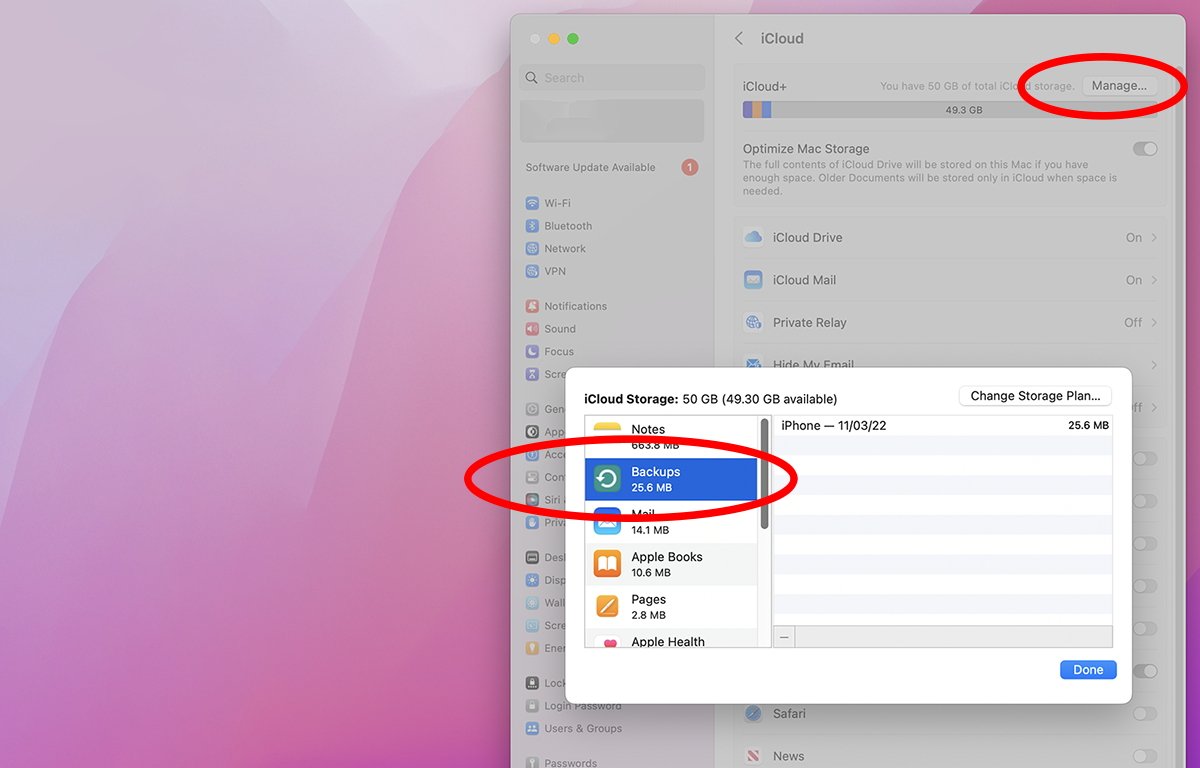1200x768 pixels.
Task: Select the Network globe icon in sidebar
Action: coord(532,249)
